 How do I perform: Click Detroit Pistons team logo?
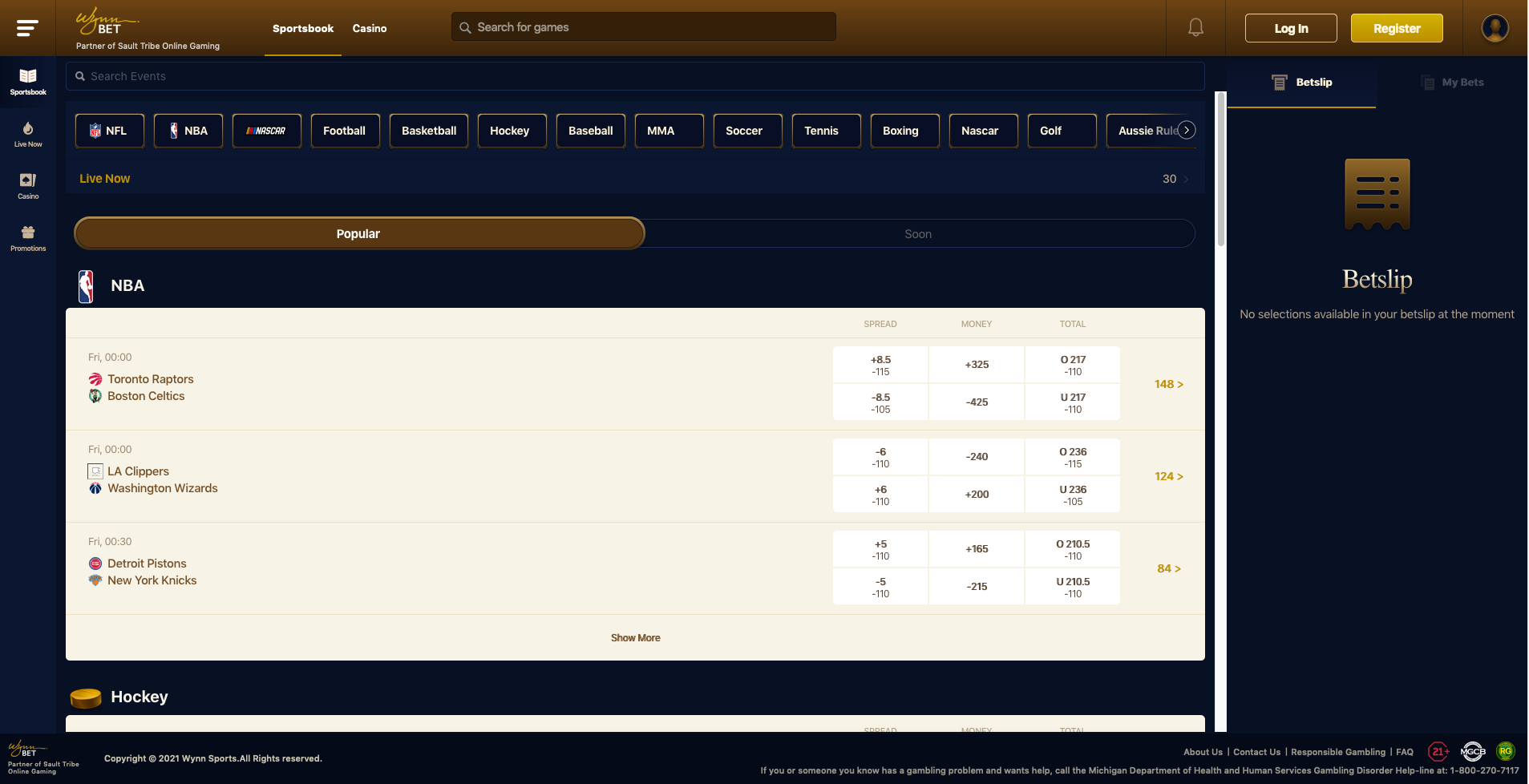[x=95, y=564]
